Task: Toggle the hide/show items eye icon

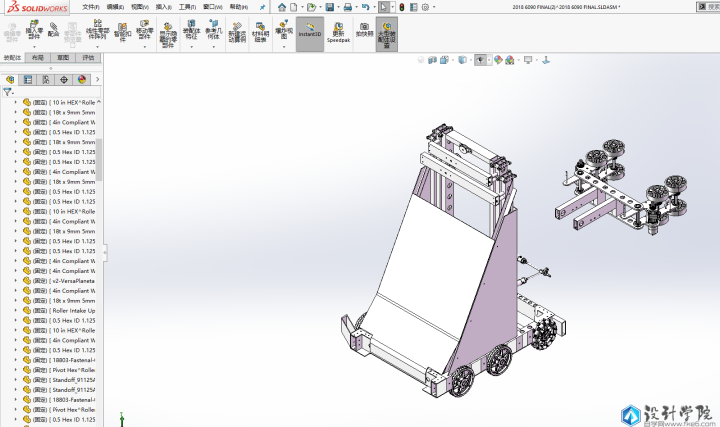Action: point(481,60)
